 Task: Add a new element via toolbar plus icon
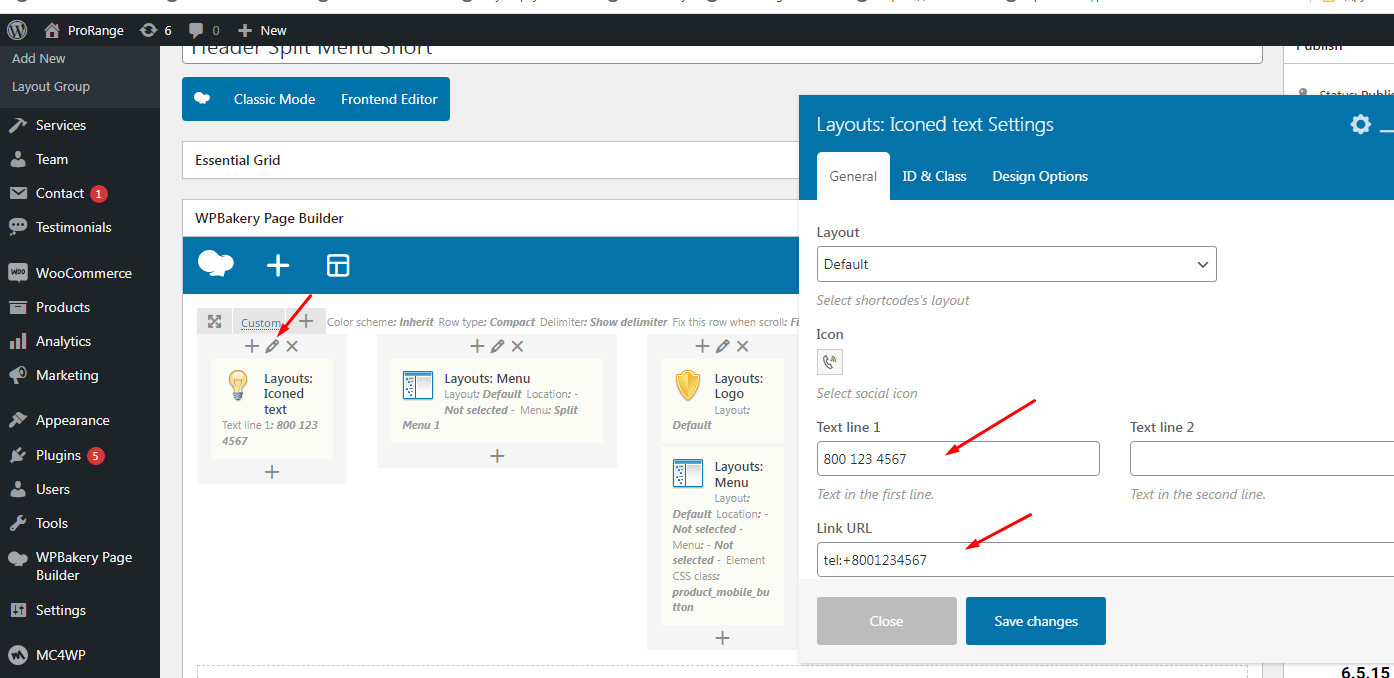pyautogui.click(x=278, y=265)
